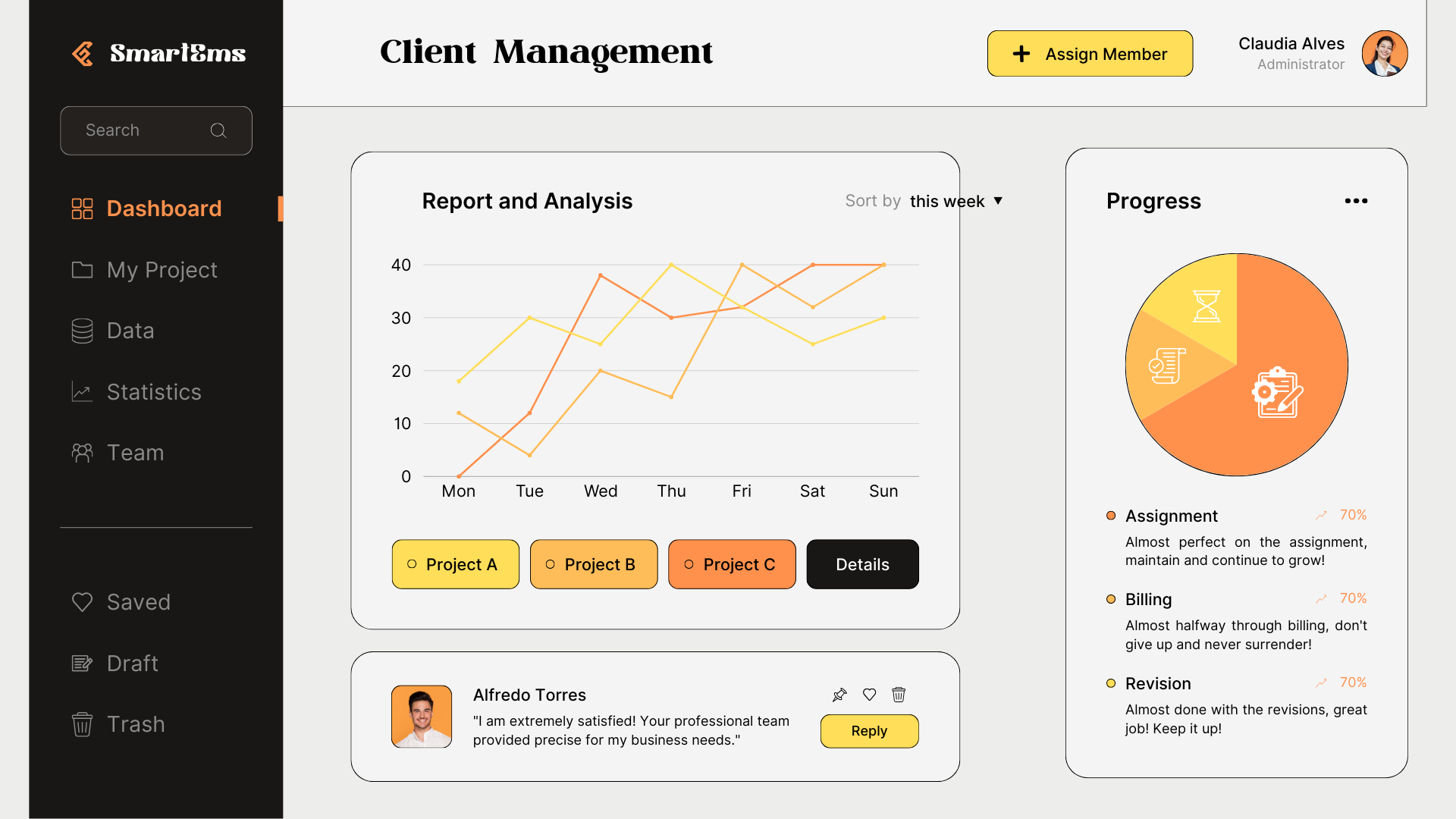Open Progress card three-dot menu
This screenshot has height=819, width=1456.
1356,201
